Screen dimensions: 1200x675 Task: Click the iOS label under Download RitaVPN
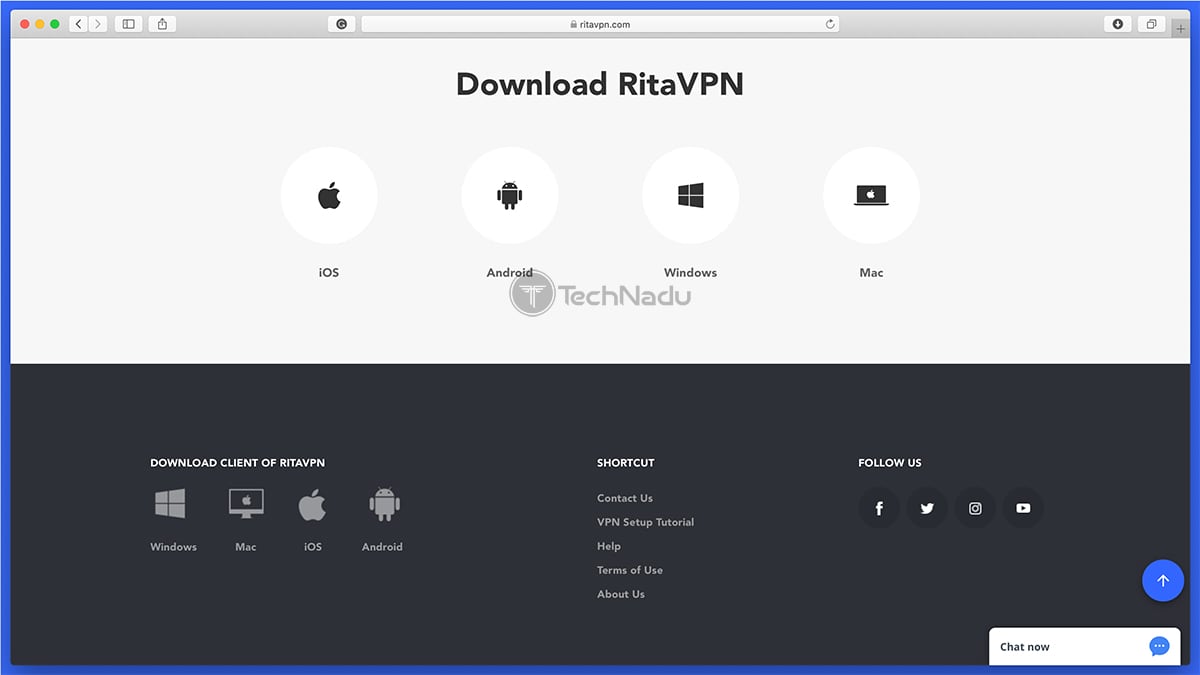coord(329,272)
